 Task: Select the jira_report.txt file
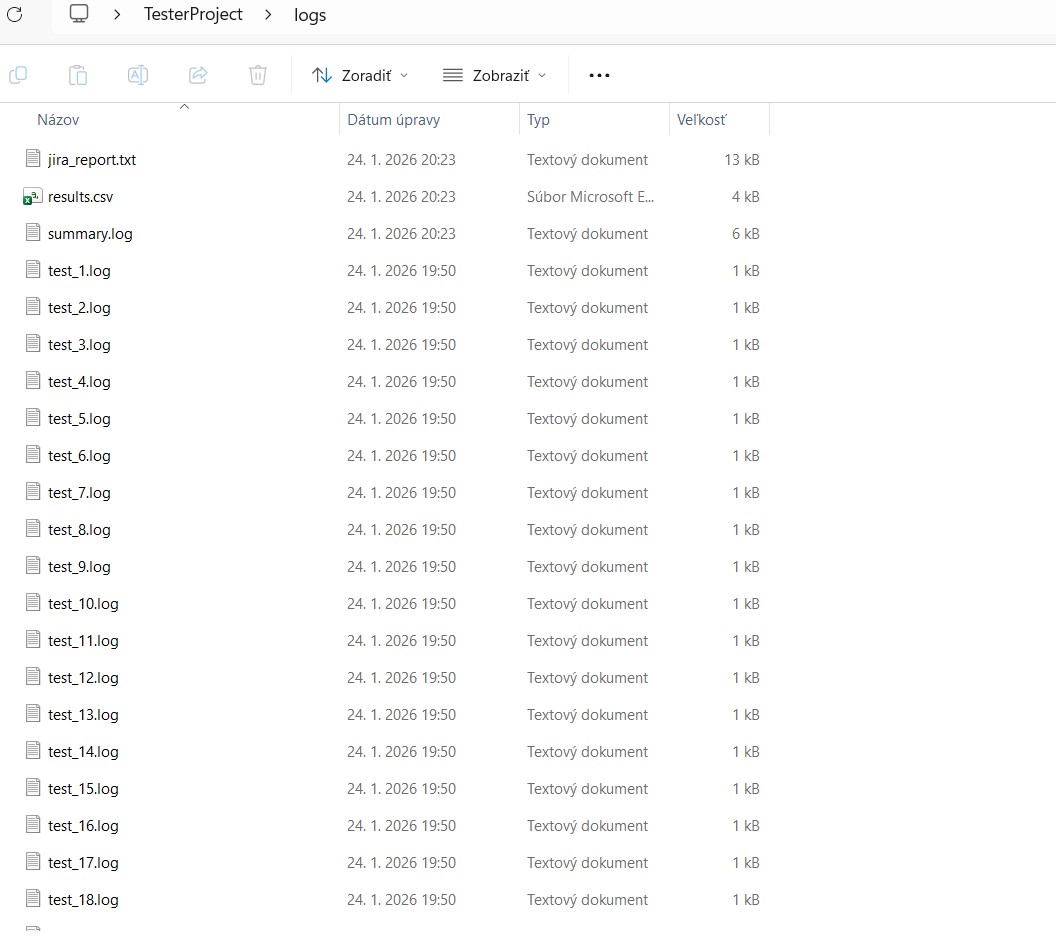(x=91, y=160)
